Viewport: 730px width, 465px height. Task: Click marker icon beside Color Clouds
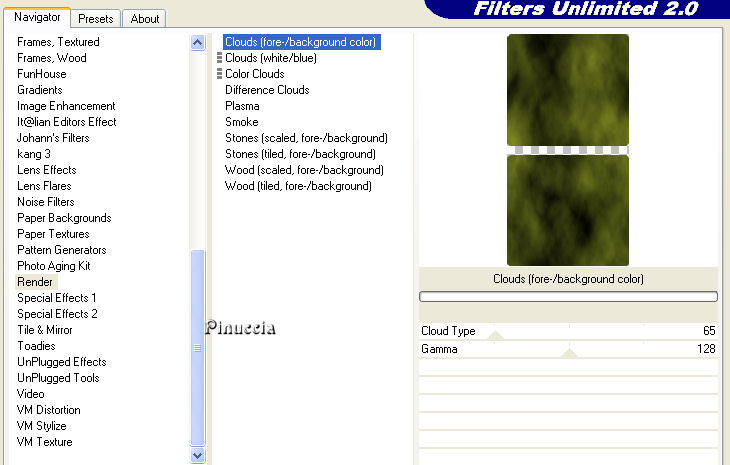tap(219, 74)
